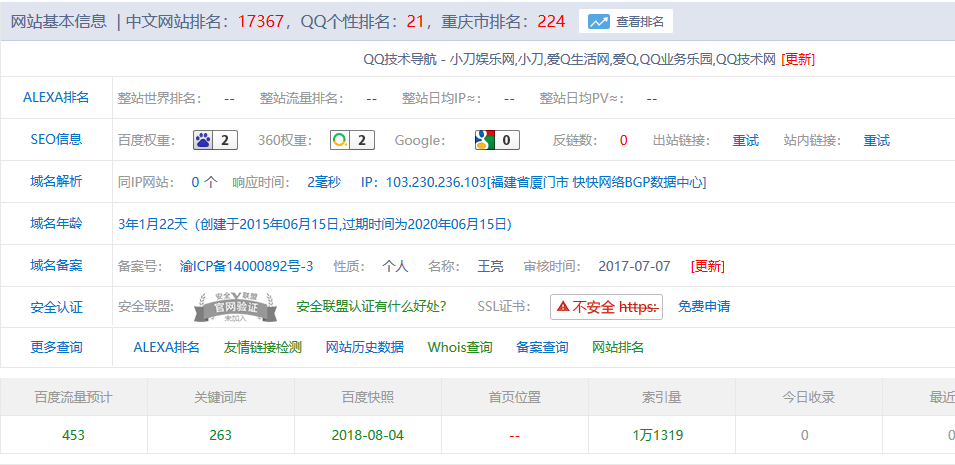Viewport: 955px width, 465px height.
Task: Open Whois查询 link
Action: click(460, 347)
